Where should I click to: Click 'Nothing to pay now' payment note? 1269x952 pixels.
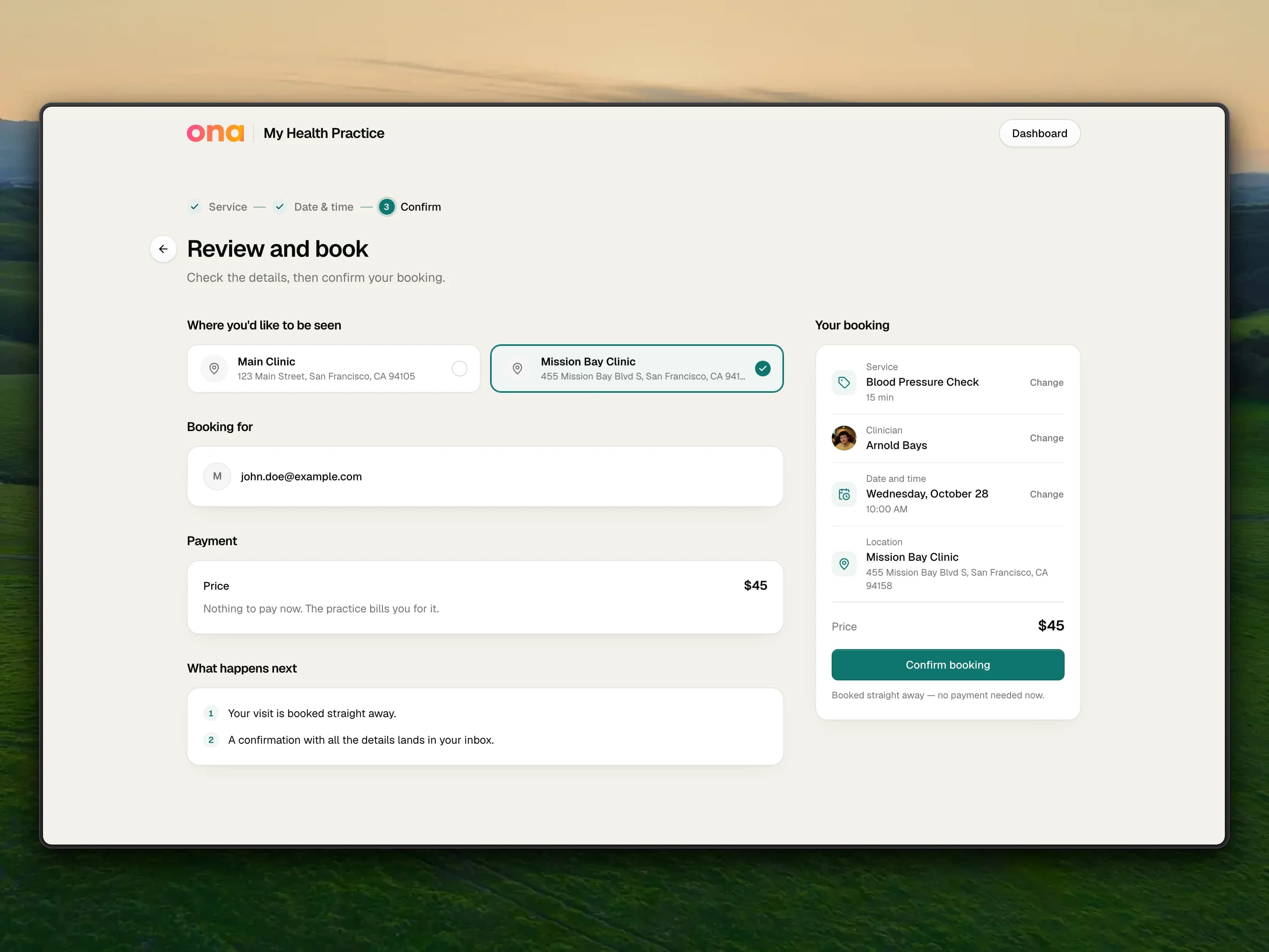[x=321, y=608]
